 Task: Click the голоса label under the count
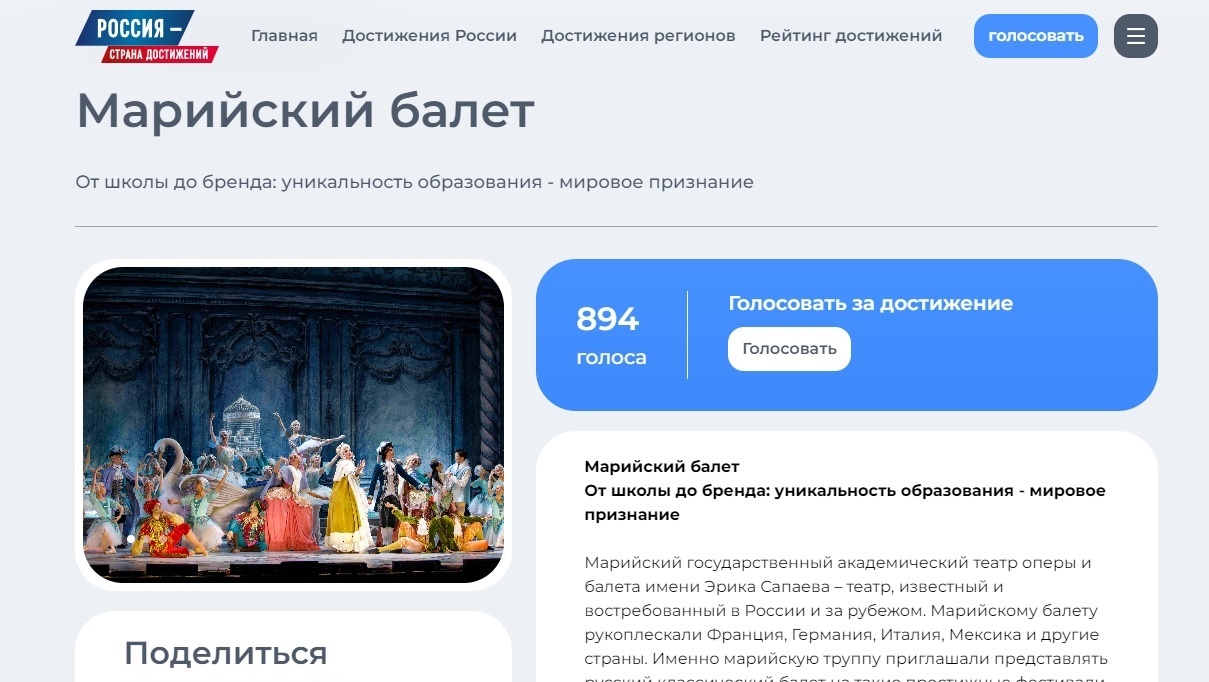click(x=611, y=357)
